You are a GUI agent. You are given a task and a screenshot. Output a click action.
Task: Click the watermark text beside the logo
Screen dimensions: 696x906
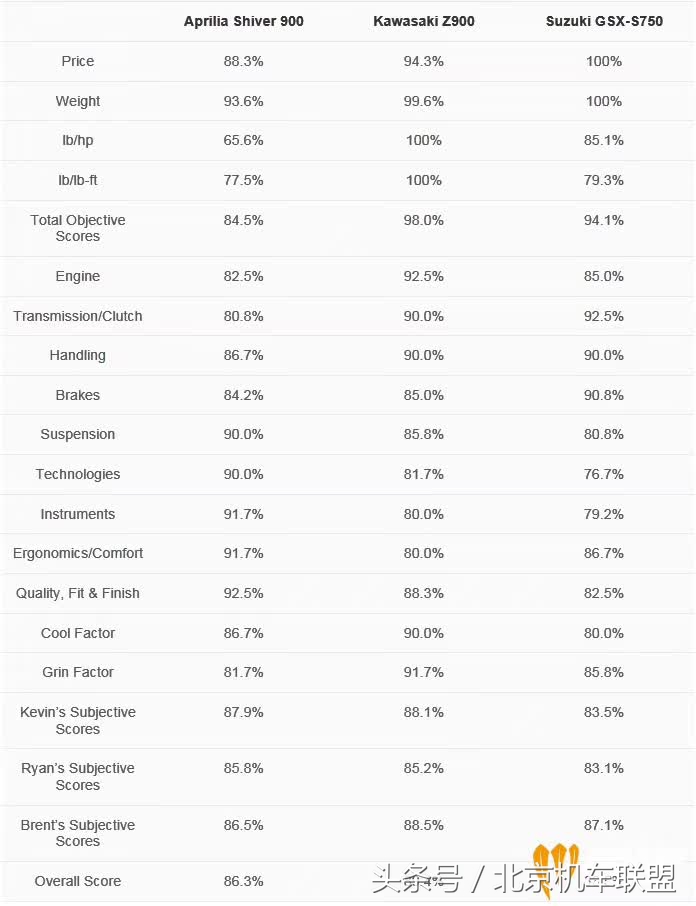450,880
